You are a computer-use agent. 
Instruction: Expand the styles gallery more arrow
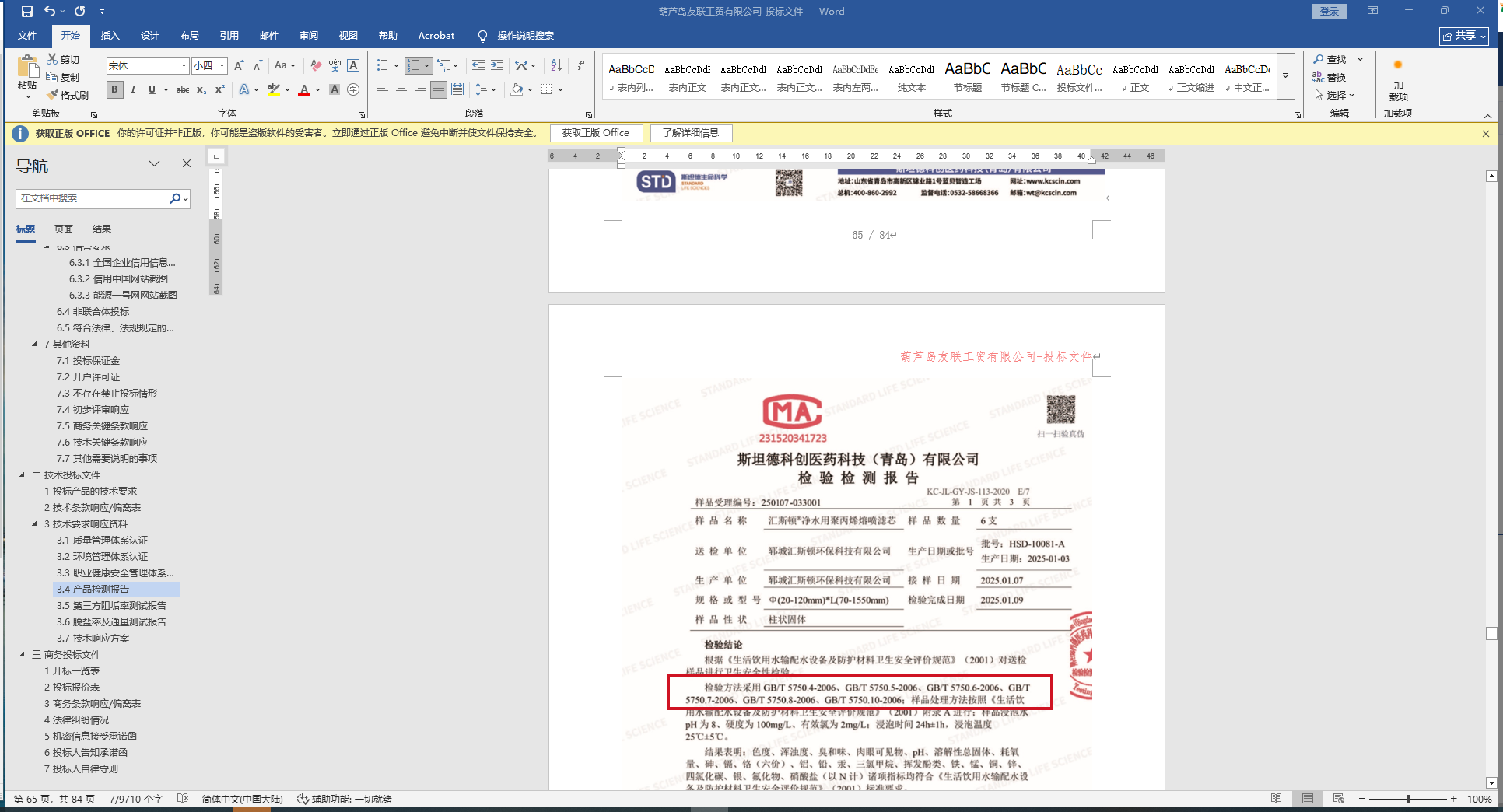[x=1285, y=75]
